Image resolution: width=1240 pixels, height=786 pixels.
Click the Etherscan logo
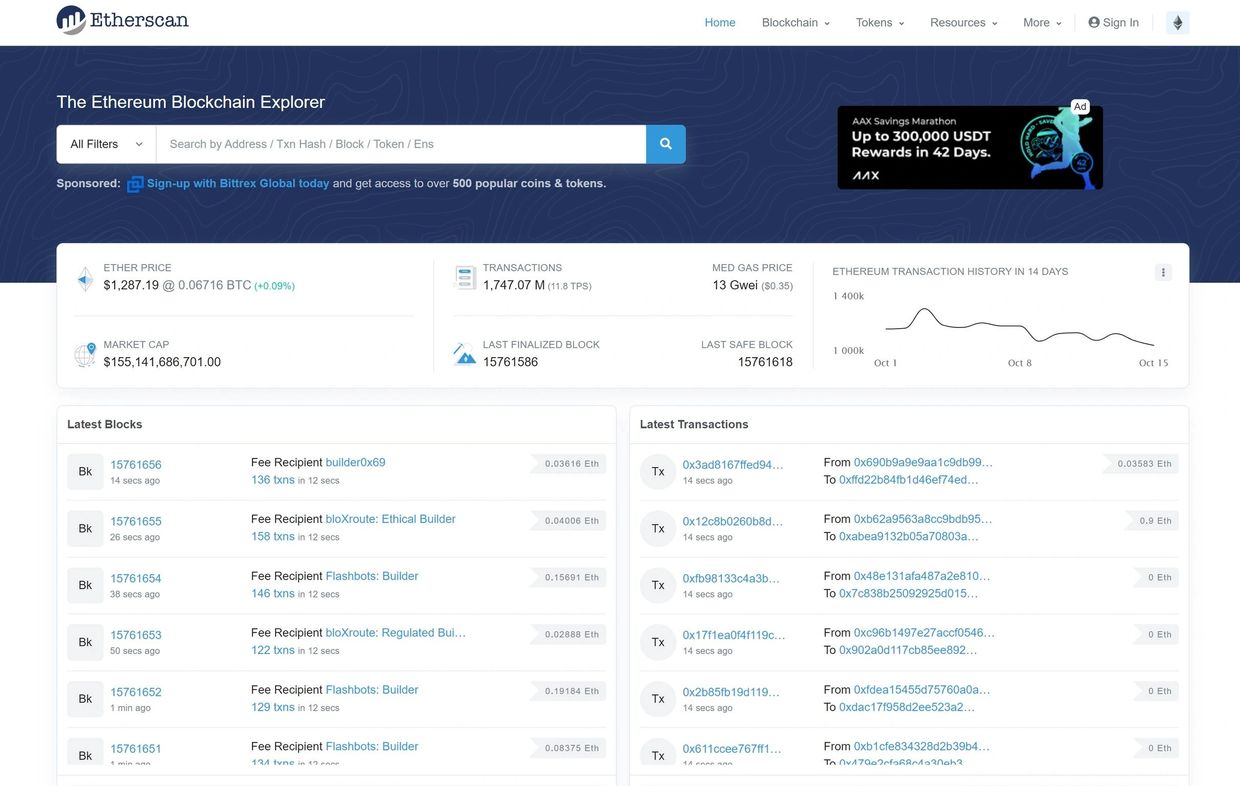point(122,20)
